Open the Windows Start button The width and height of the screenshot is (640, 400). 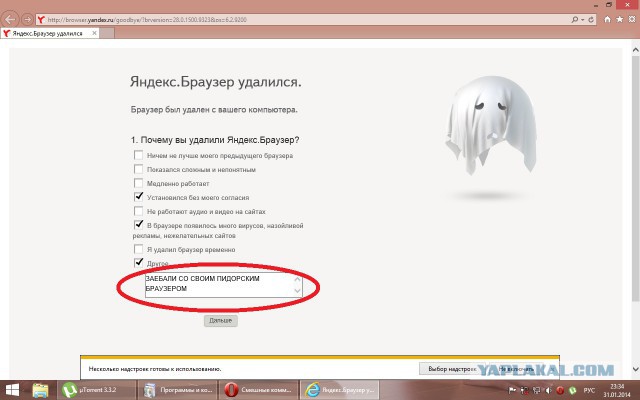12,390
